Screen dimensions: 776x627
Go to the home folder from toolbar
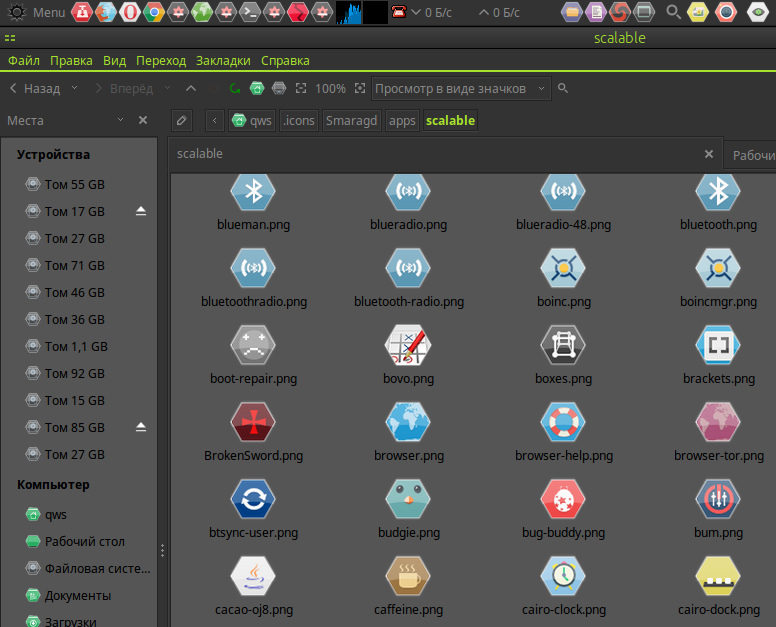[257, 89]
